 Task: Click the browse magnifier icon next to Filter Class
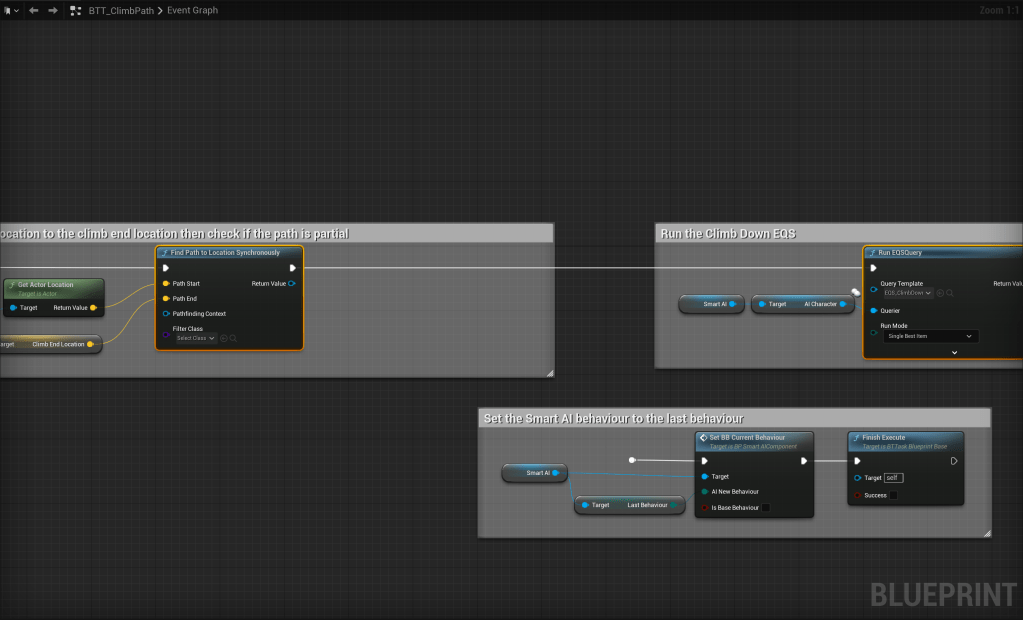233,338
